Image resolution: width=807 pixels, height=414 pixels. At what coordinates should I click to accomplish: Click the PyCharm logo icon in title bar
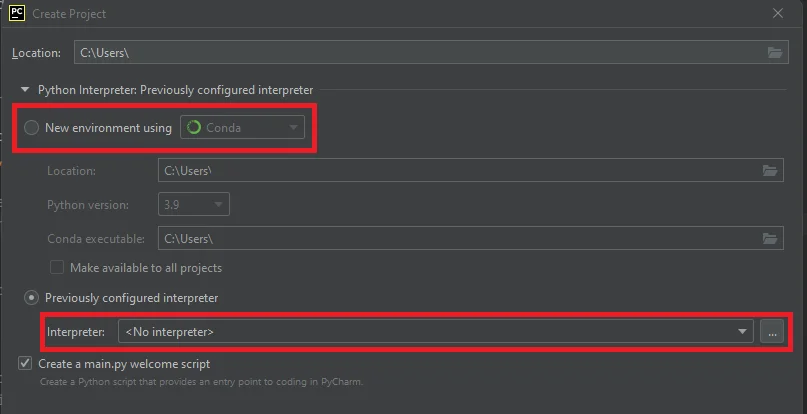pos(16,13)
